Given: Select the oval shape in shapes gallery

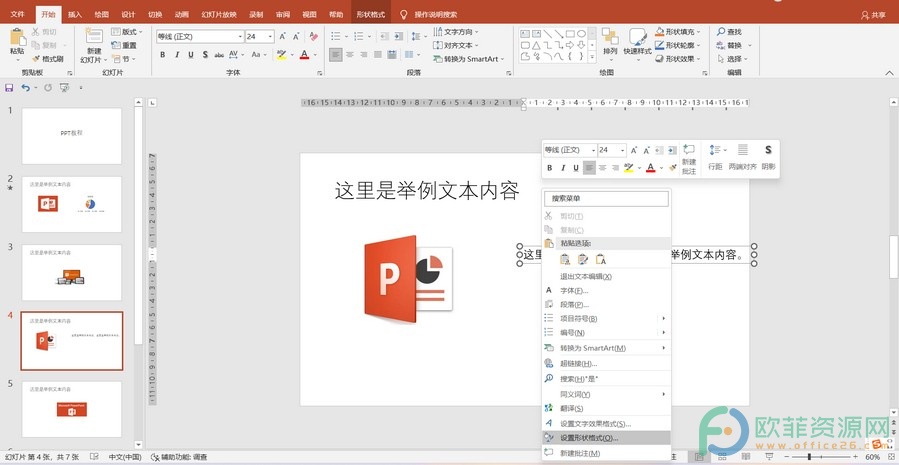Looking at the screenshot, I should (x=581, y=34).
